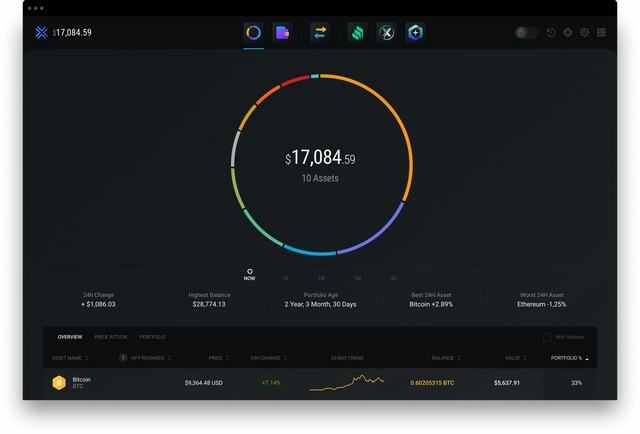Select the NOW timeline marker
Image resolution: width=640 pixels, height=434 pixels.
pos(249,274)
